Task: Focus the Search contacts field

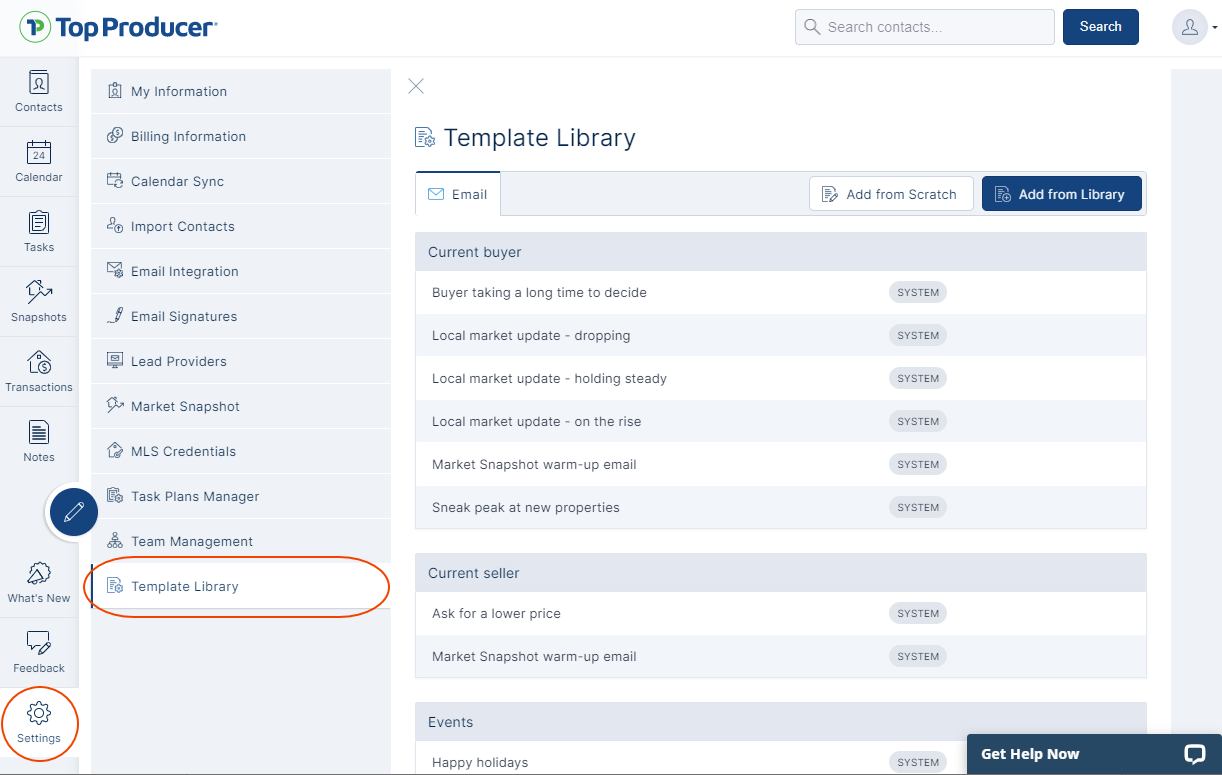Action: (925, 27)
